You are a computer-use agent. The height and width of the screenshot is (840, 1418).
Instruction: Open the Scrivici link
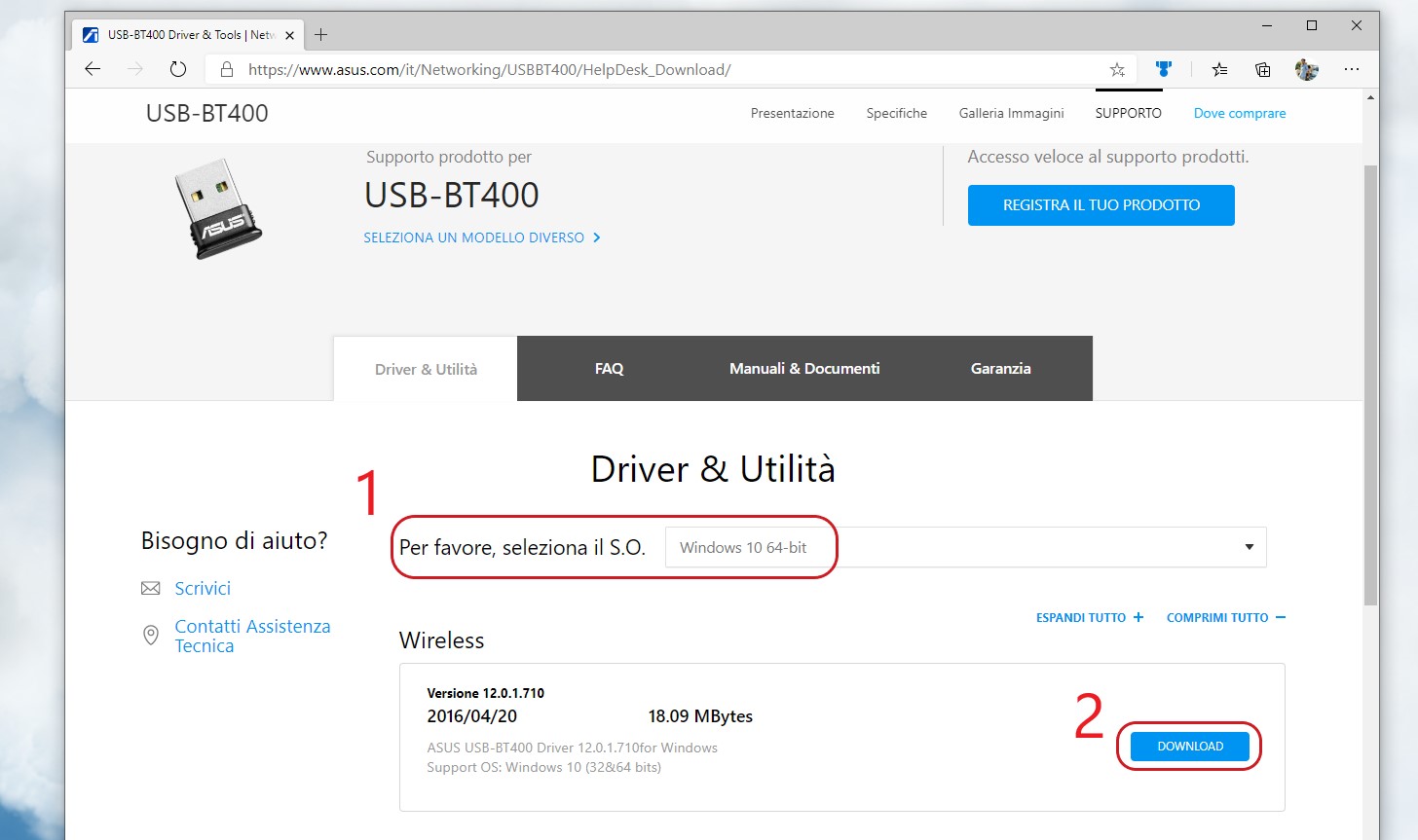pos(203,588)
